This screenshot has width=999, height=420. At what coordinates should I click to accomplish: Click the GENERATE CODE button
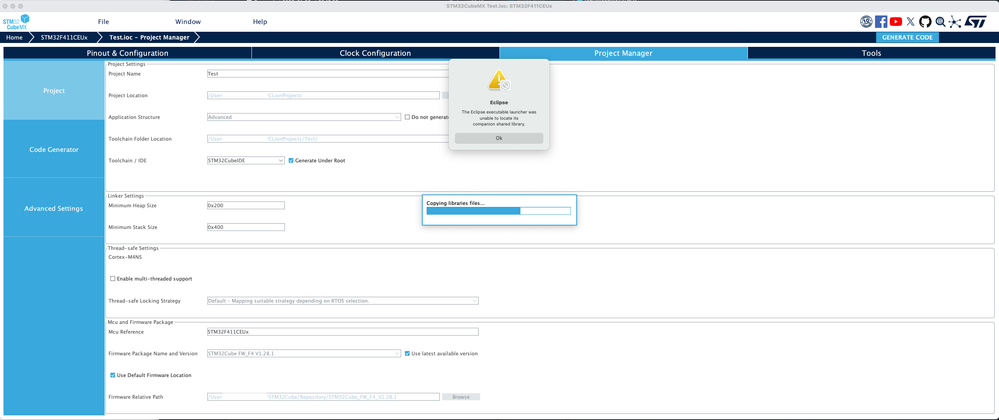907,38
